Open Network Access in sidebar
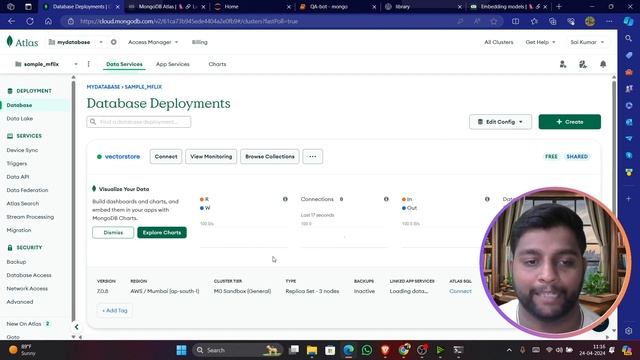 click(x=27, y=289)
